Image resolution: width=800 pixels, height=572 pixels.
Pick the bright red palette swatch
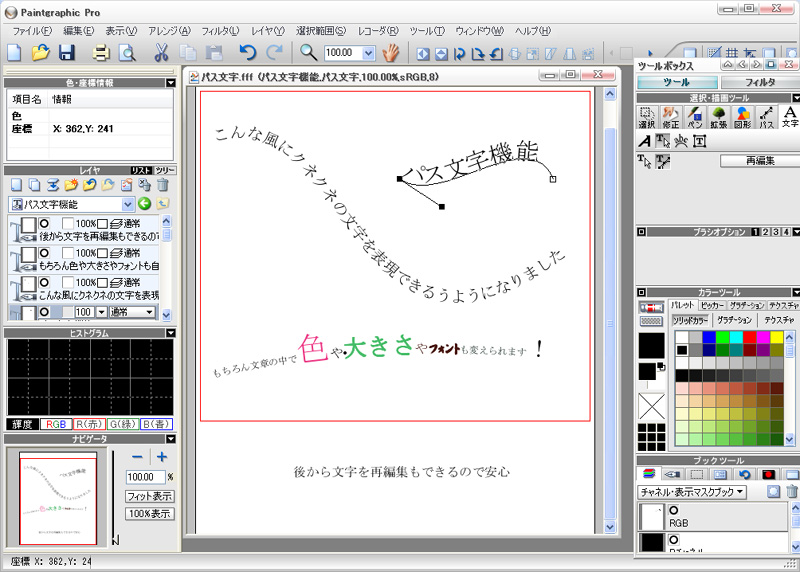click(749, 337)
